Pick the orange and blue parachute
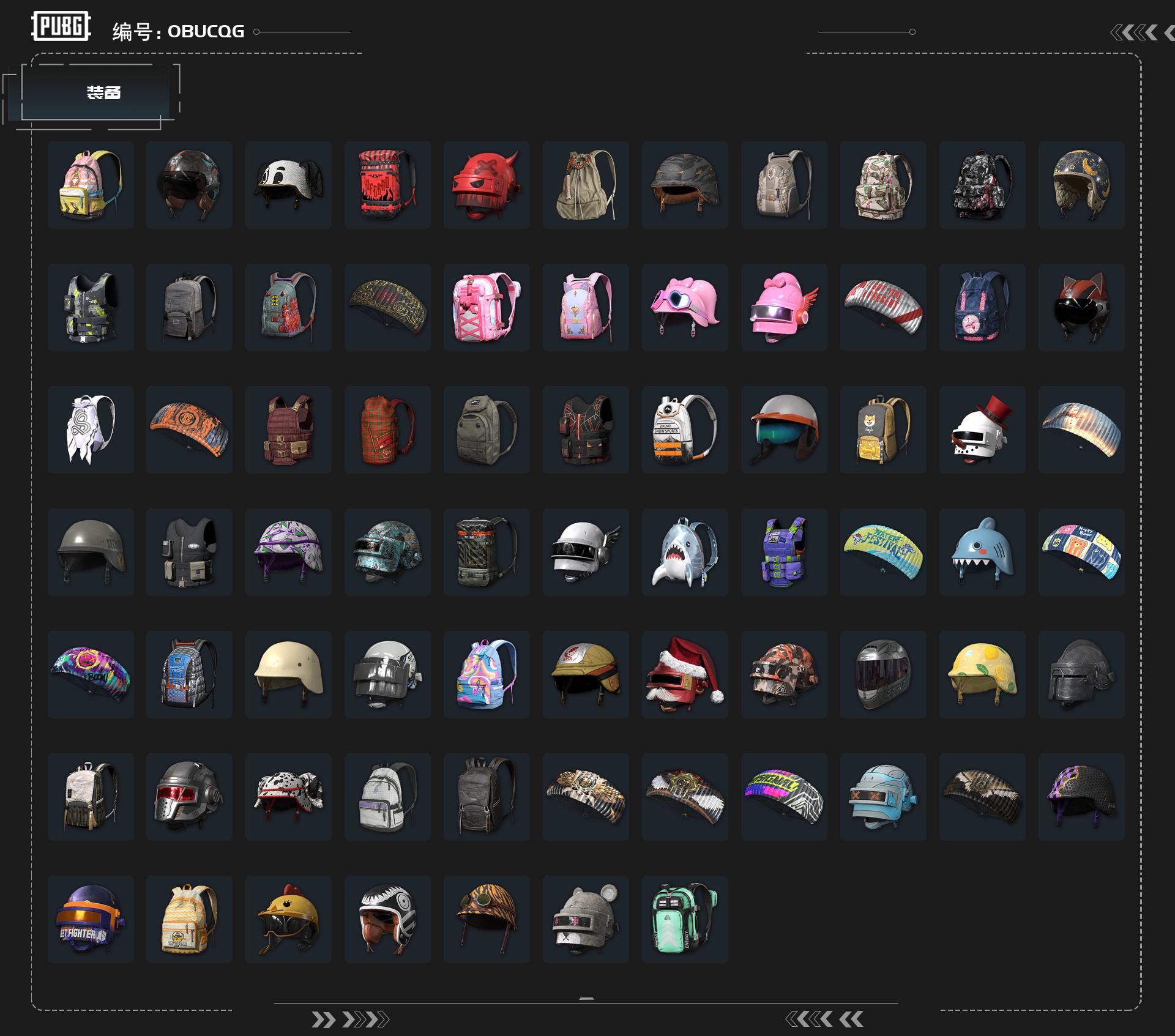 [190, 430]
